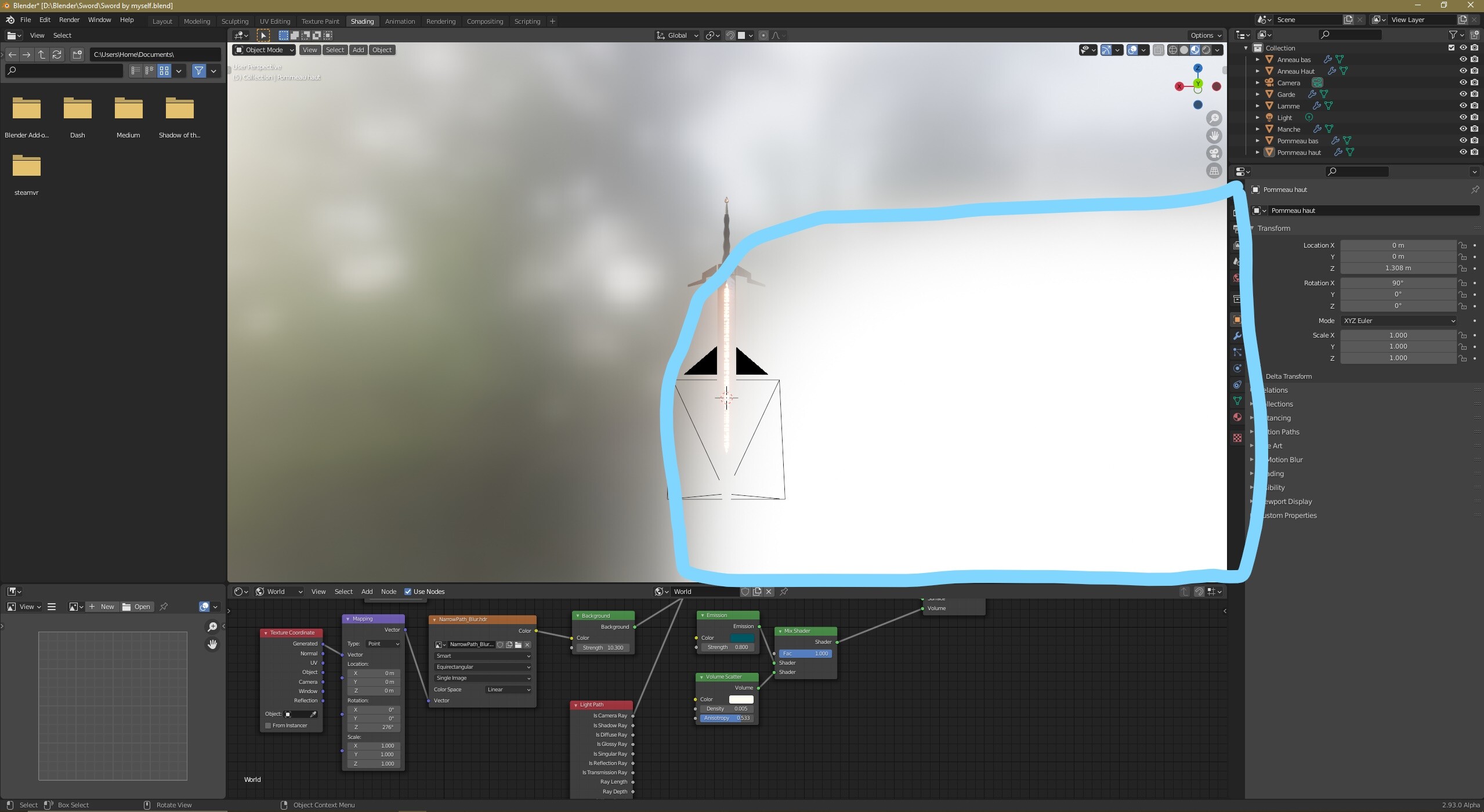Refresh the file browser listing

[57, 55]
